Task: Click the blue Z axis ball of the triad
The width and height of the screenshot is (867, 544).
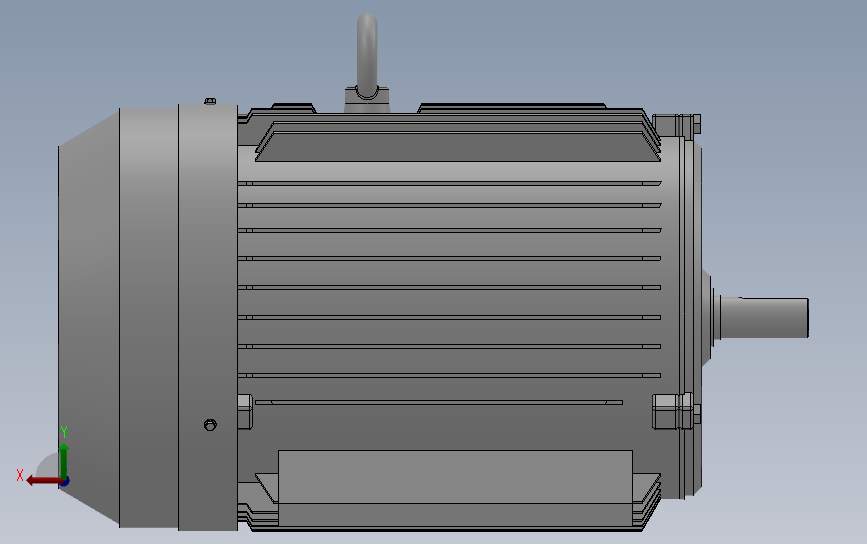Action: (65, 482)
